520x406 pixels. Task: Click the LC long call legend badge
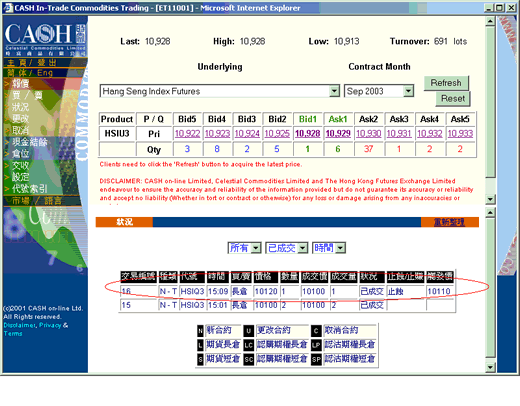pyautogui.click(x=249, y=345)
